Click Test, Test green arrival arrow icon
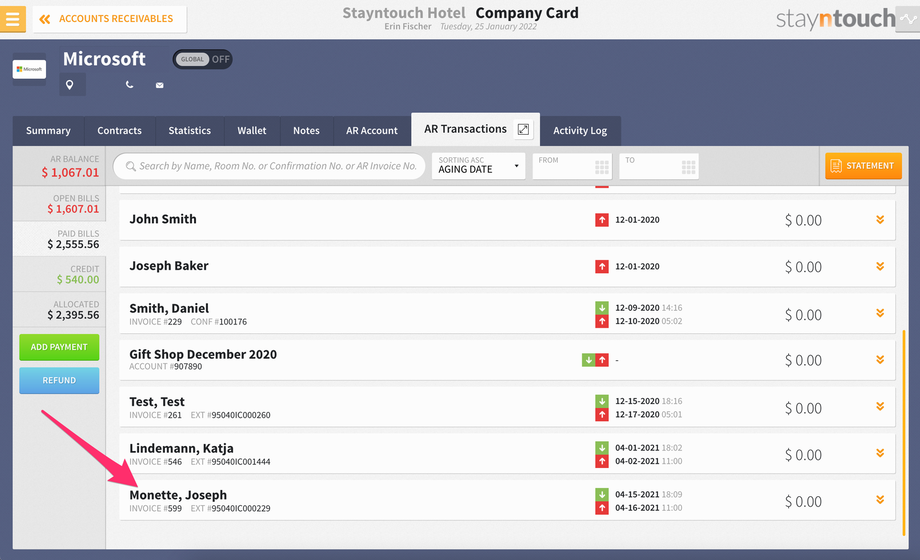Screen dimensions: 920x560 point(602,401)
